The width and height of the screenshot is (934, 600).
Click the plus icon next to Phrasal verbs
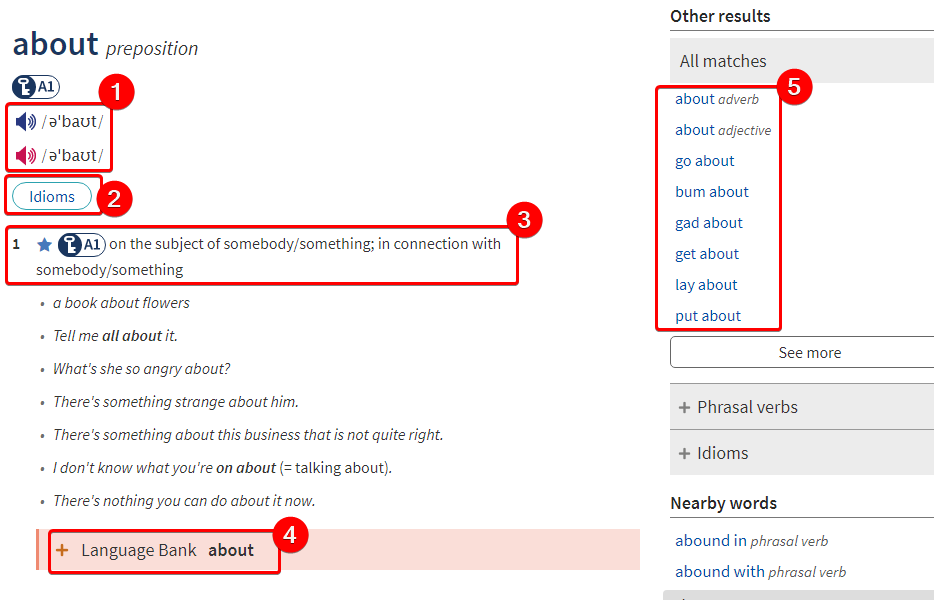(684, 407)
